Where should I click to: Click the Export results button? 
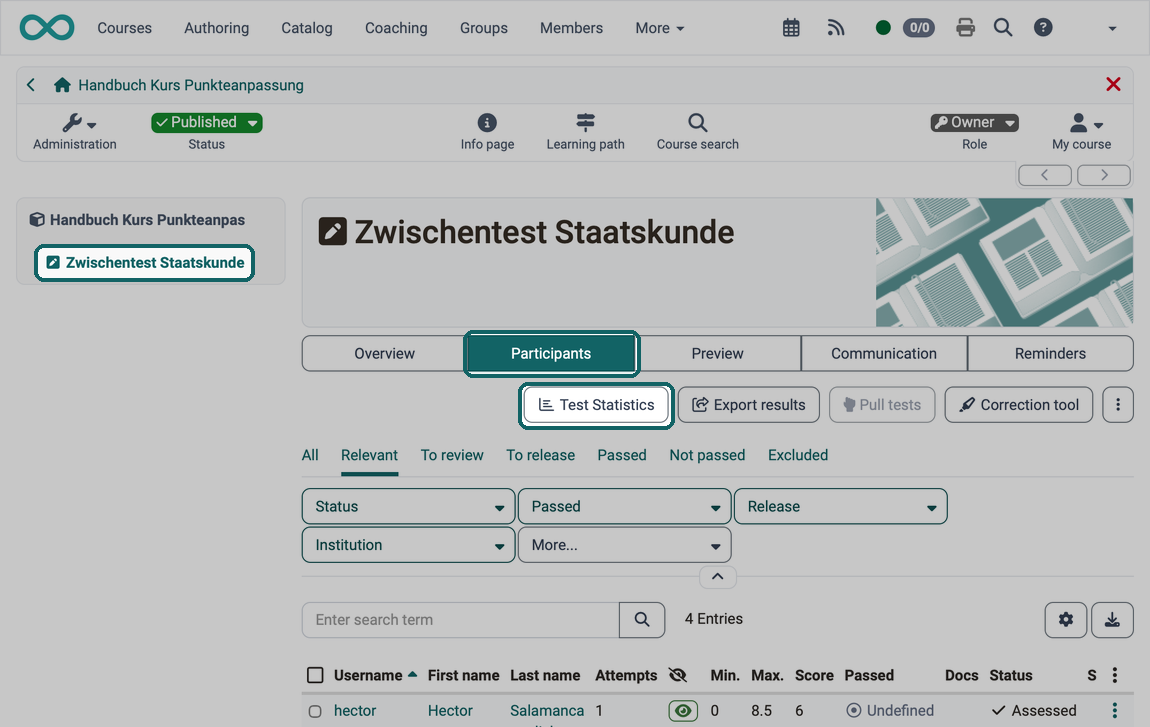(x=749, y=405)
